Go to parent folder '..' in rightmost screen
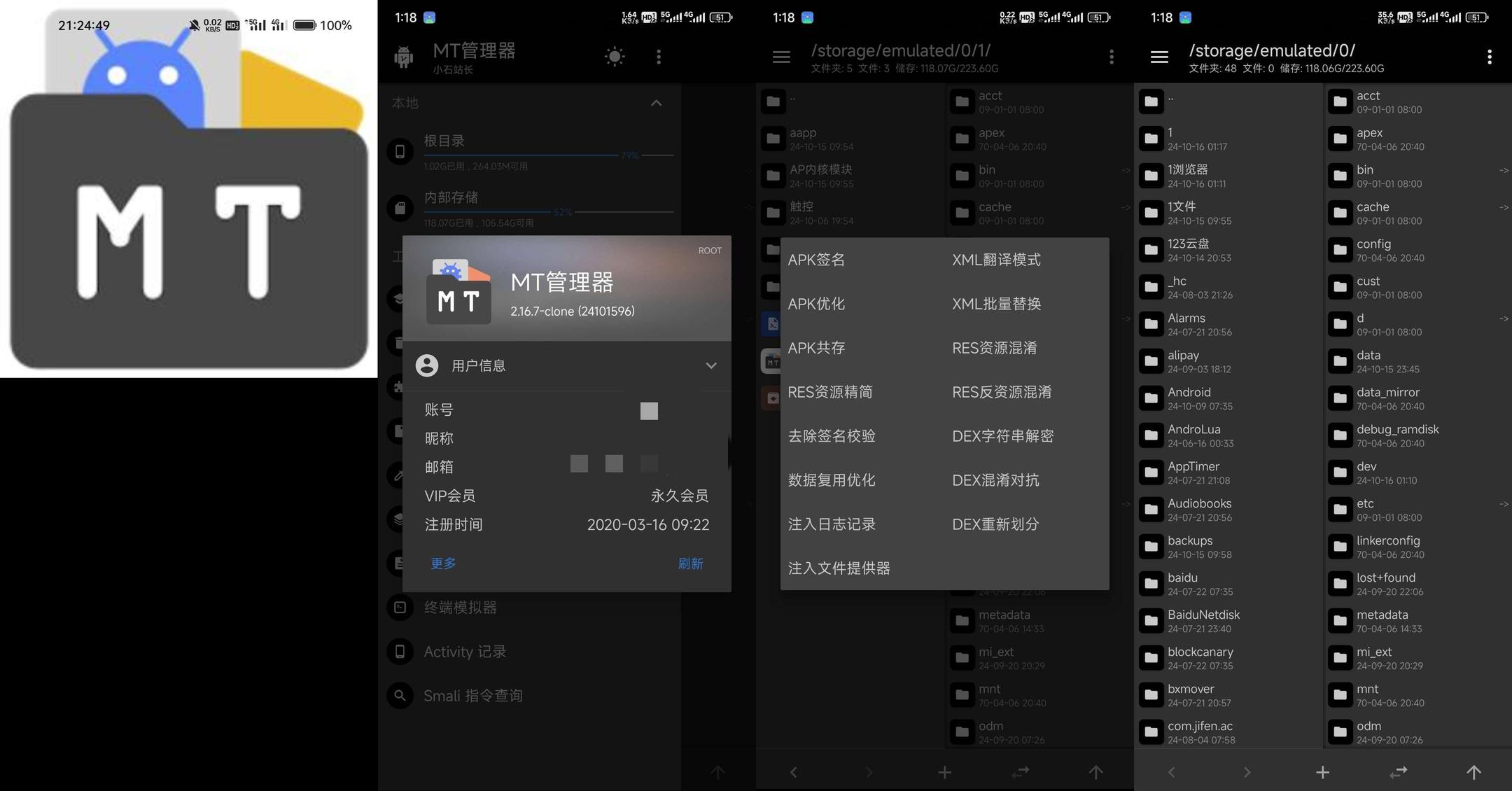Screen dimensions: 1512x791 [x=1228, y=101]
